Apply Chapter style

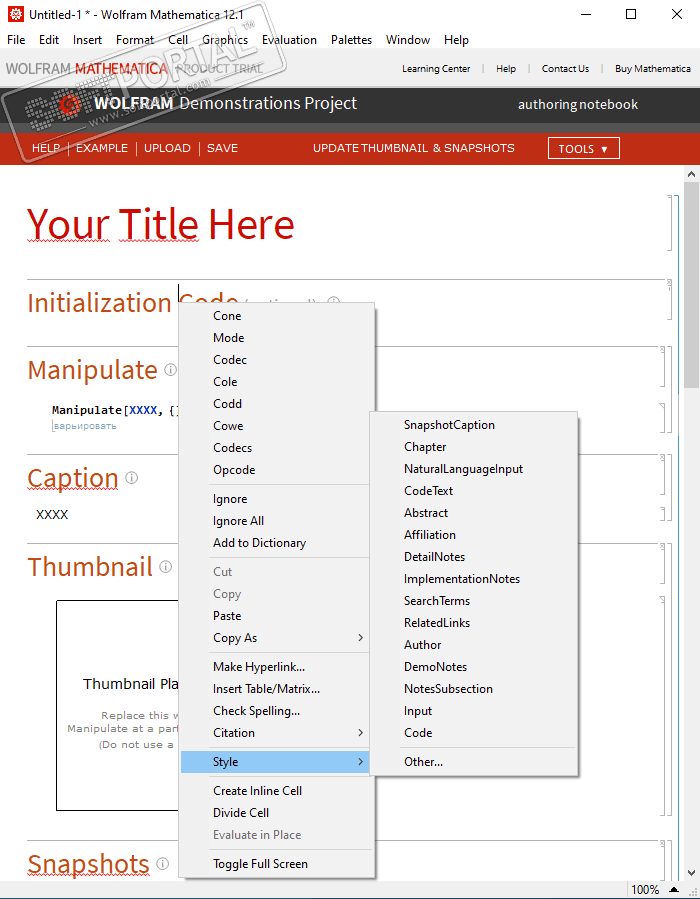click(474, 447)
